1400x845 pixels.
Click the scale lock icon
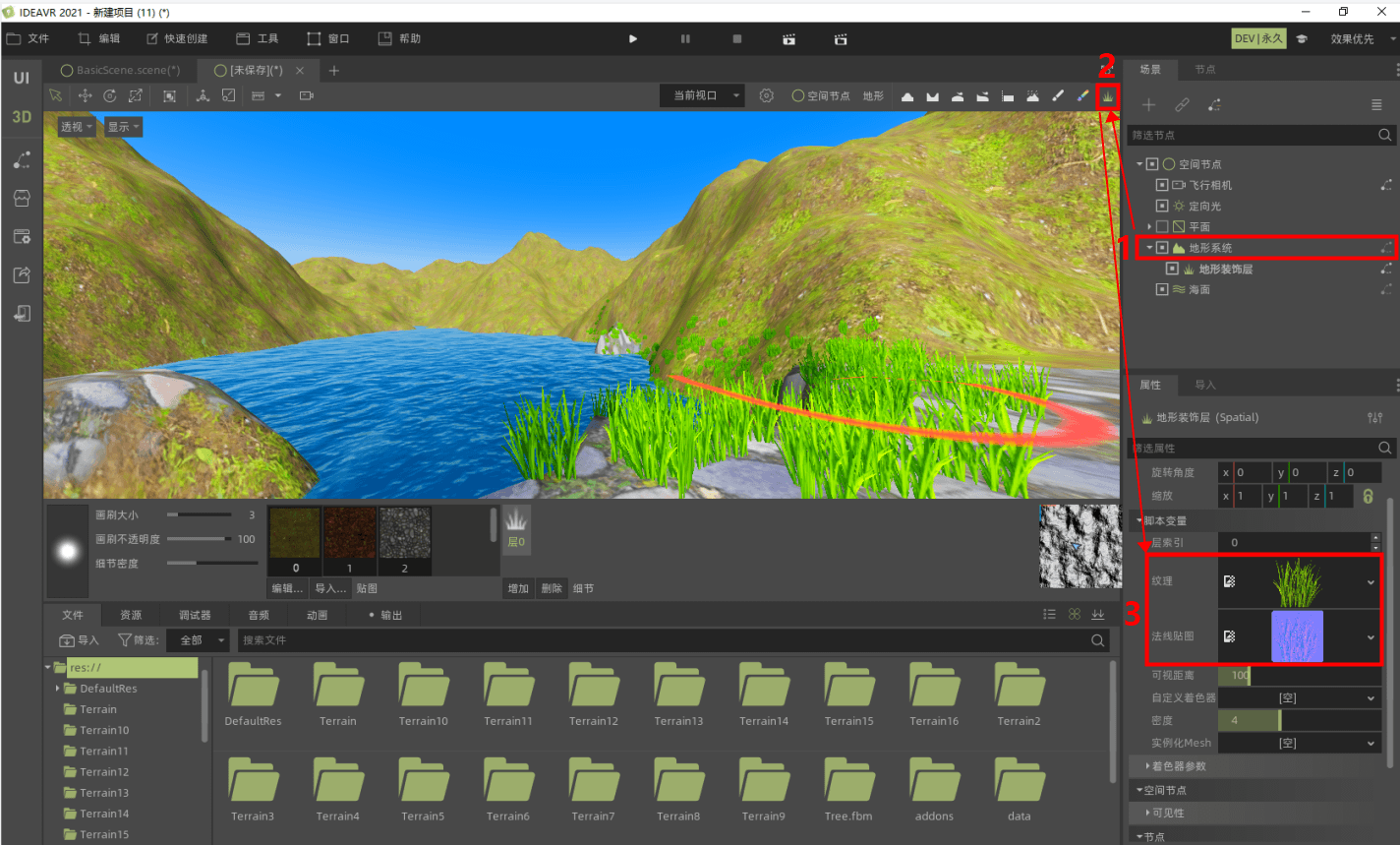(x=1368, y=497)
